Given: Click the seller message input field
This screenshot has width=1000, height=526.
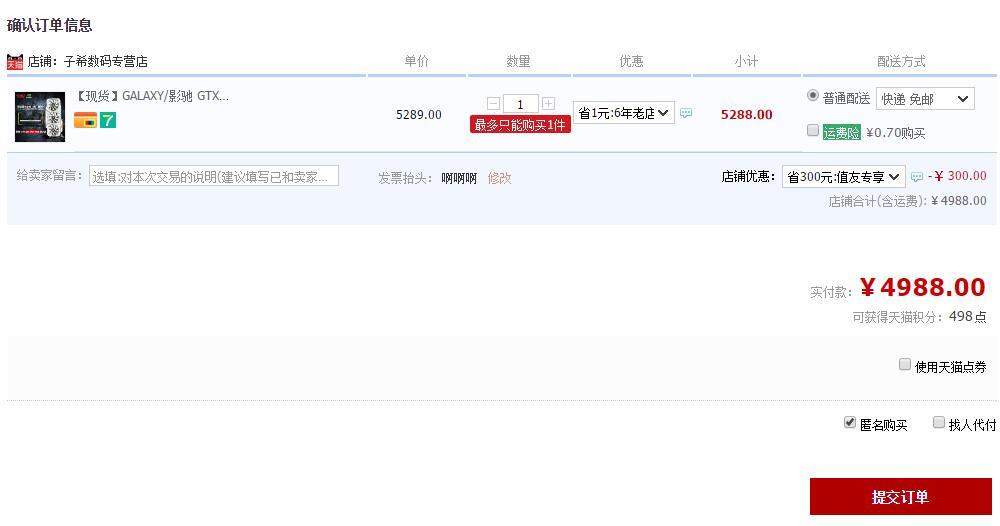Looking at the screenshot, I should click(x=214, y=177).
